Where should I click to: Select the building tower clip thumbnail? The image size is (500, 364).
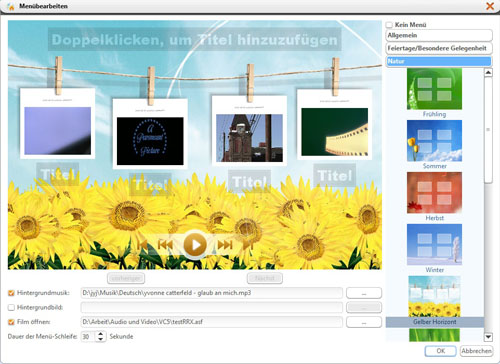point(249,138)
